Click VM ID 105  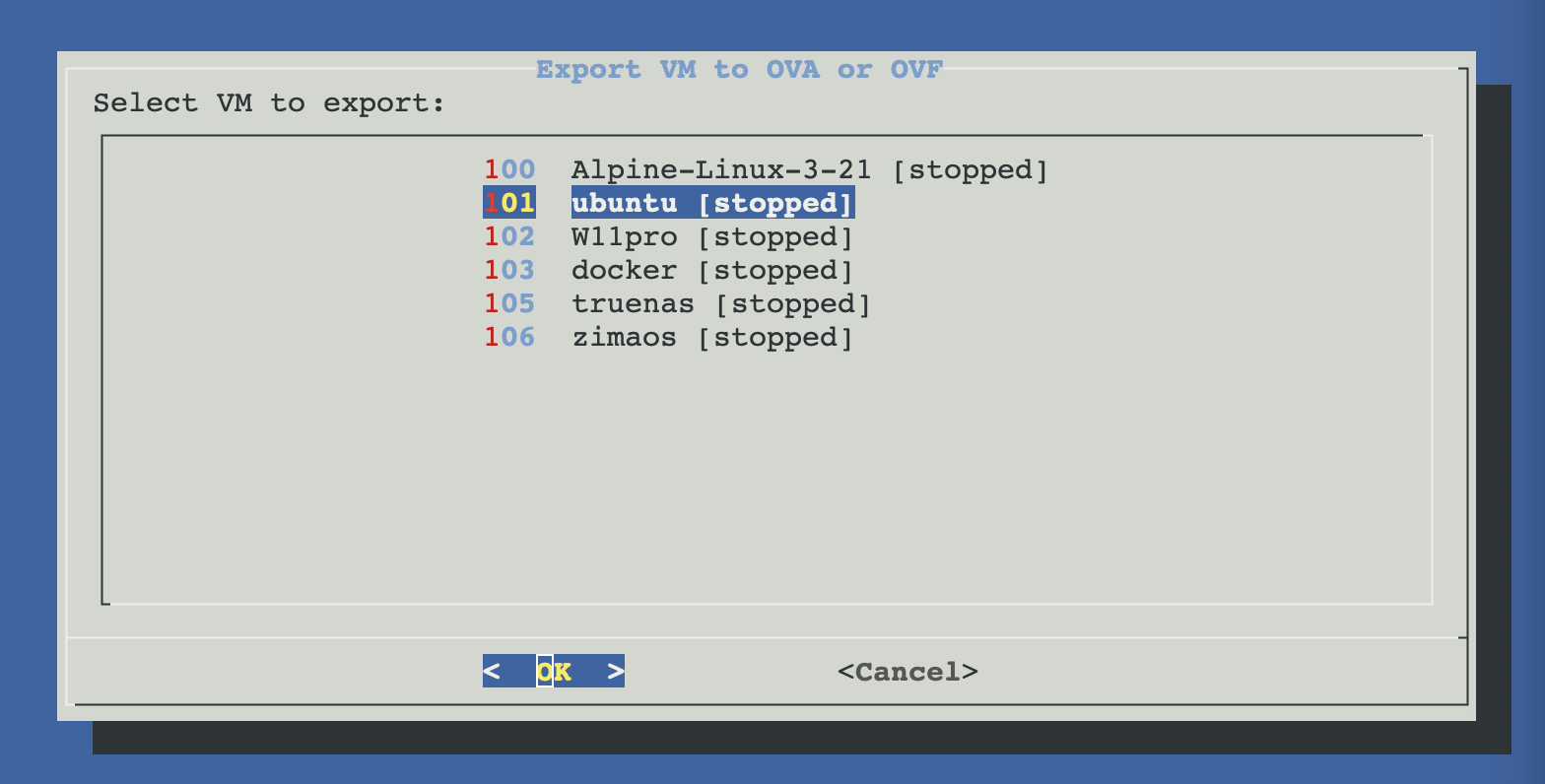tap(509, 304)
